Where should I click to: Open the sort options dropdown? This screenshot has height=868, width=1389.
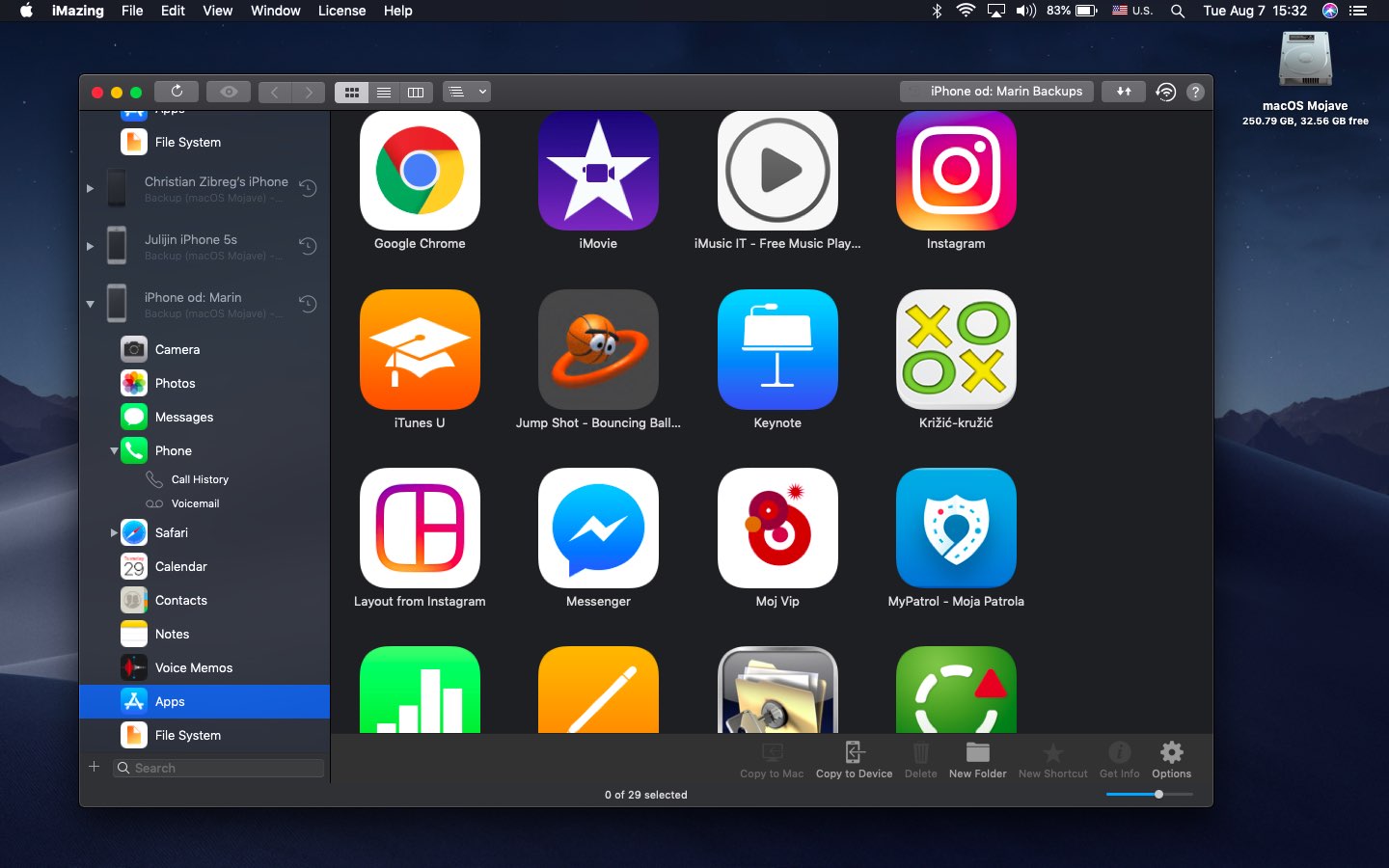click(x=467, y=92)
